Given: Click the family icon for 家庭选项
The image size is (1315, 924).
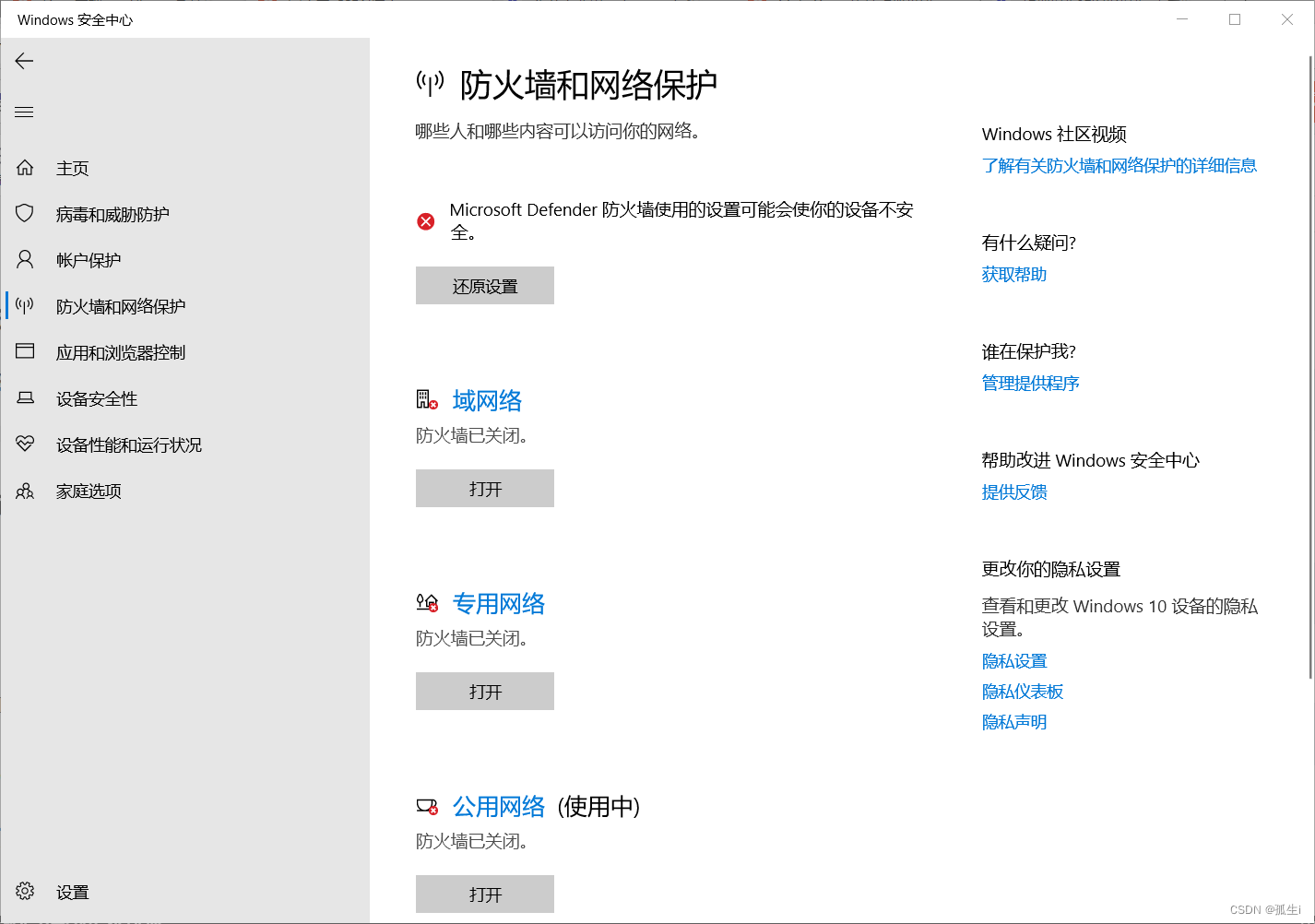Looking at the screenshot, I should tap(25, 491).
